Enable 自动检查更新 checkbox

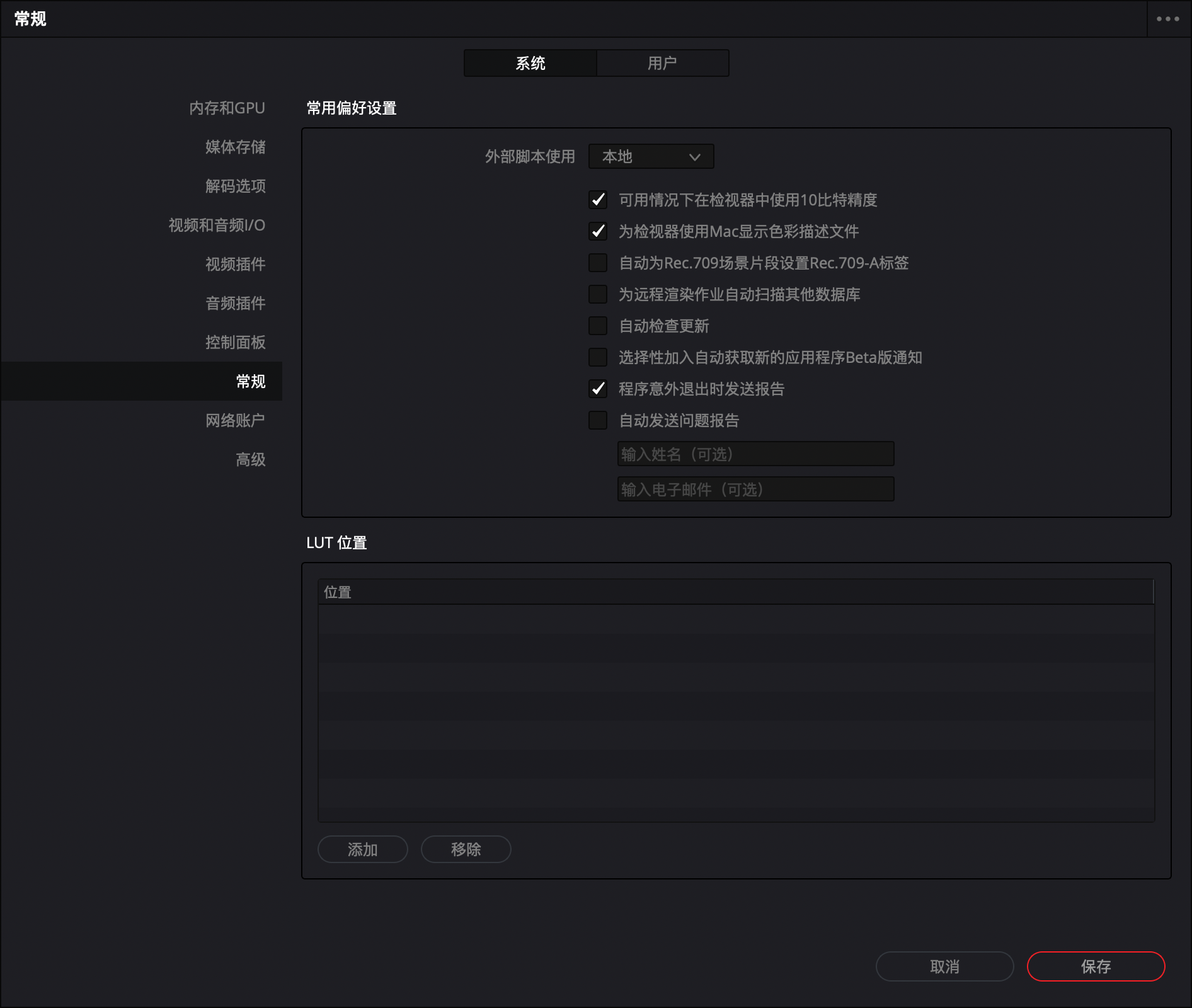pos(598,326)
